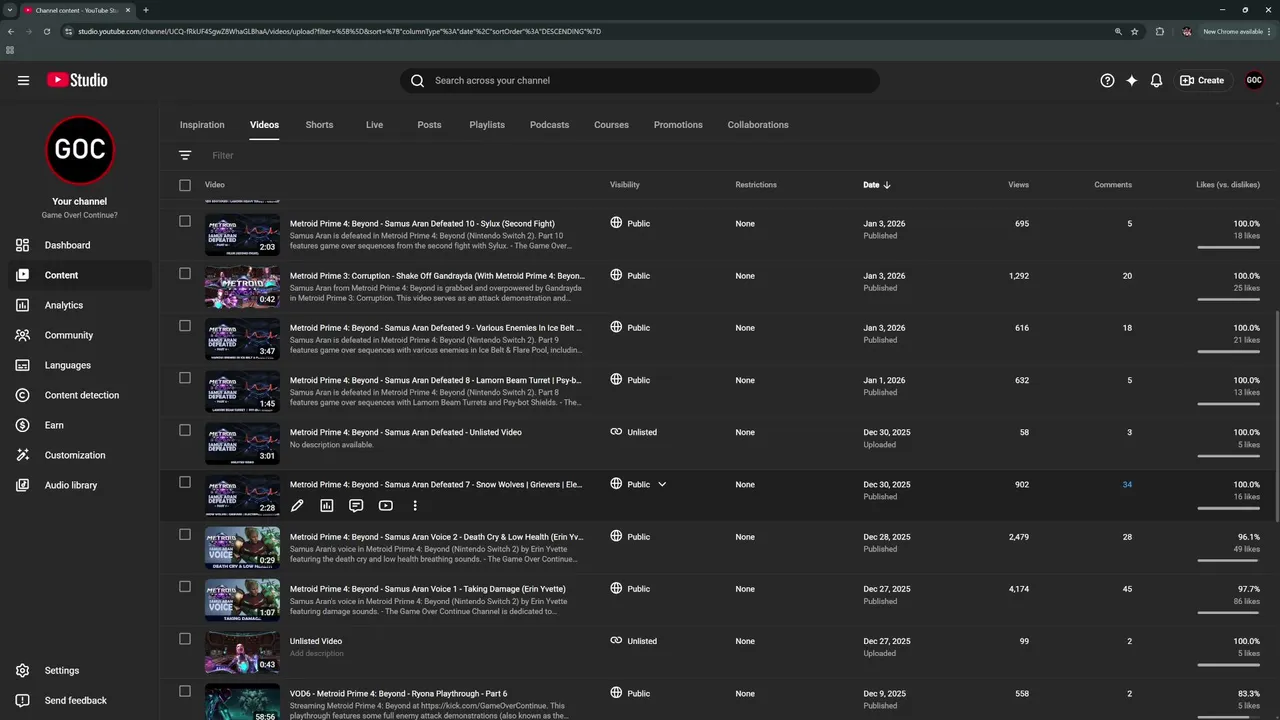Click the Create button
Screen dimensions: 1280x720
[x=1201, y=81]
